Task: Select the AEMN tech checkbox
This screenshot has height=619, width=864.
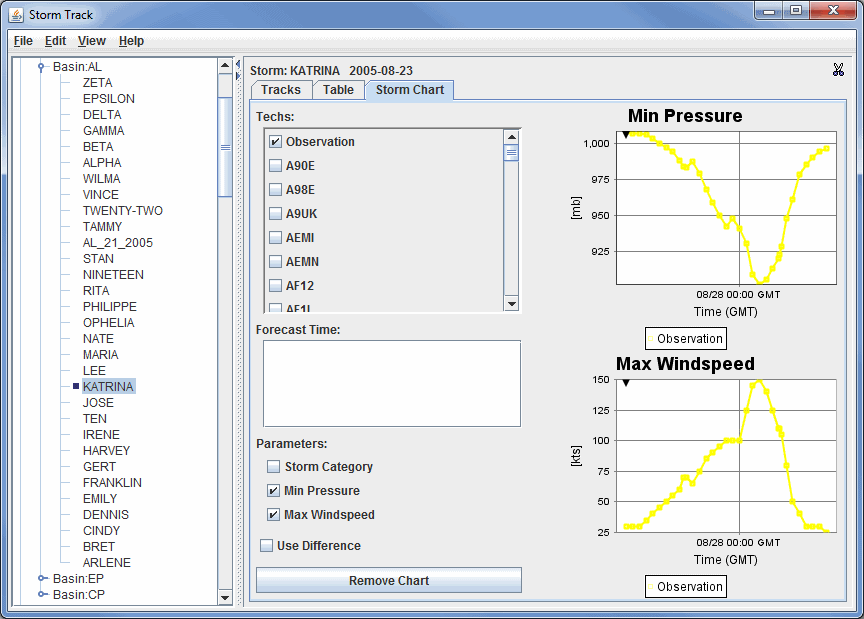Action: pos(276,262)
